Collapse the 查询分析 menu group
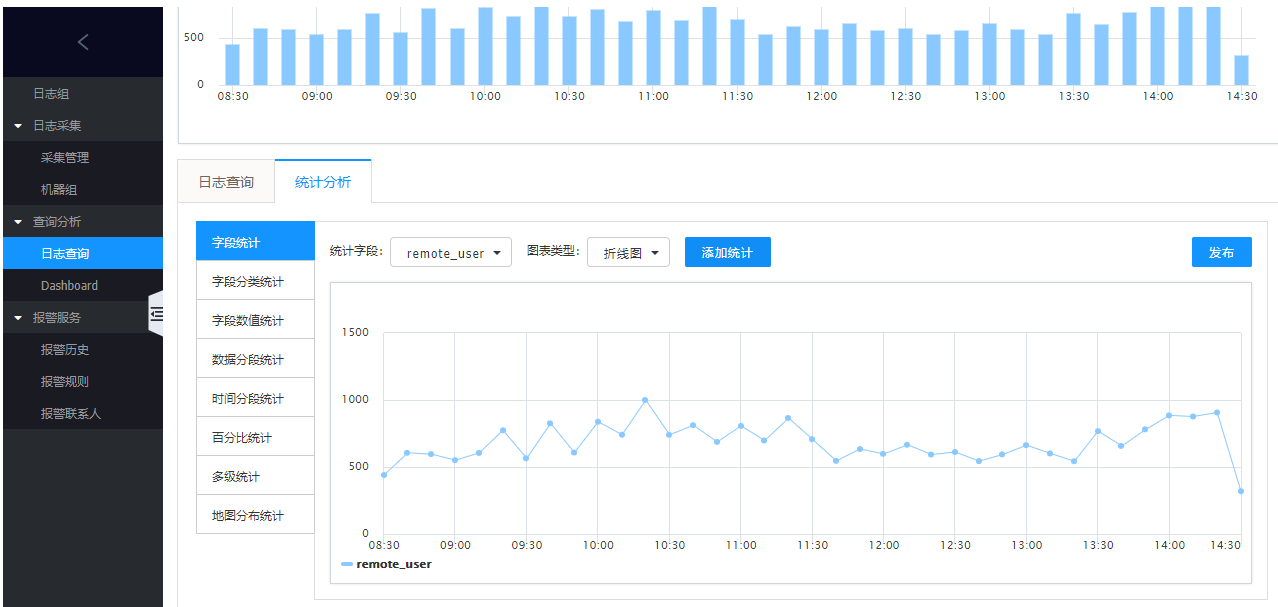Viewport: 1278px width, 607px height. (x=18, y=222)
